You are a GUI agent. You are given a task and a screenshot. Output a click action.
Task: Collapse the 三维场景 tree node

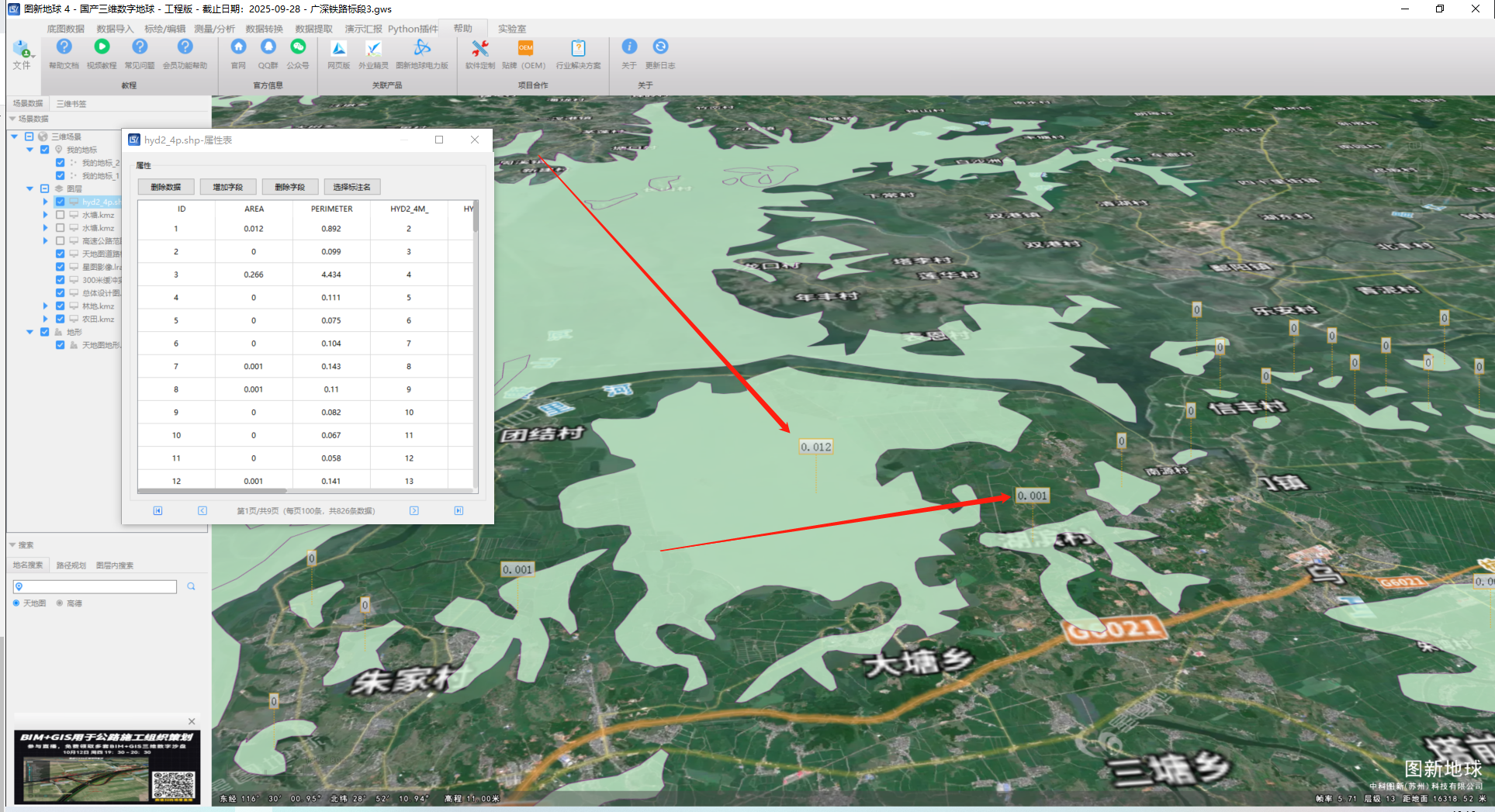point(15,136)
